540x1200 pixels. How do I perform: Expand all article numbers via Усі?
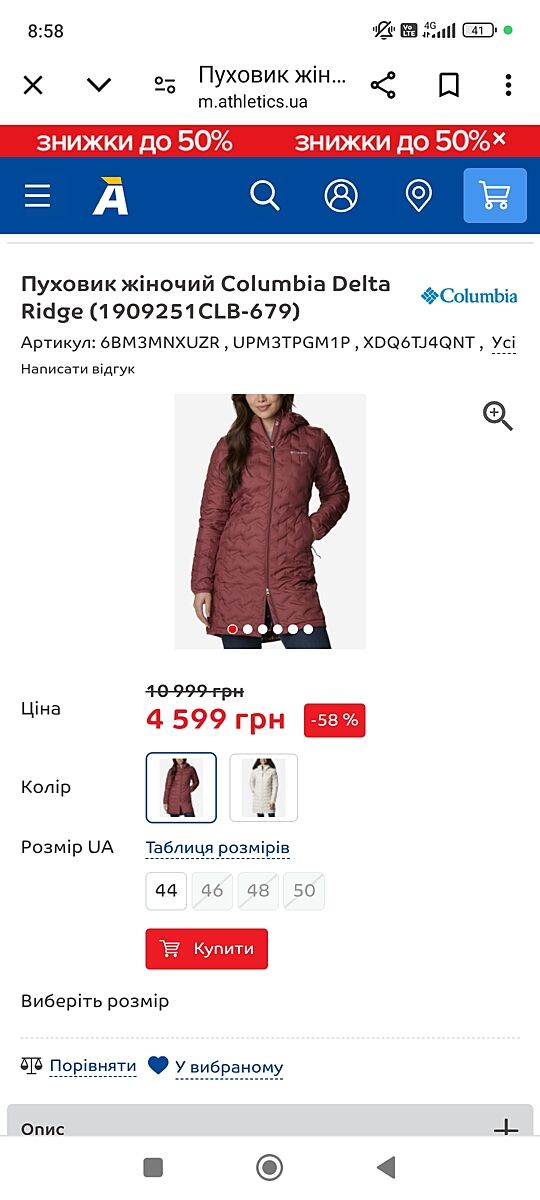pyautogui.click(x=504, y=343)
